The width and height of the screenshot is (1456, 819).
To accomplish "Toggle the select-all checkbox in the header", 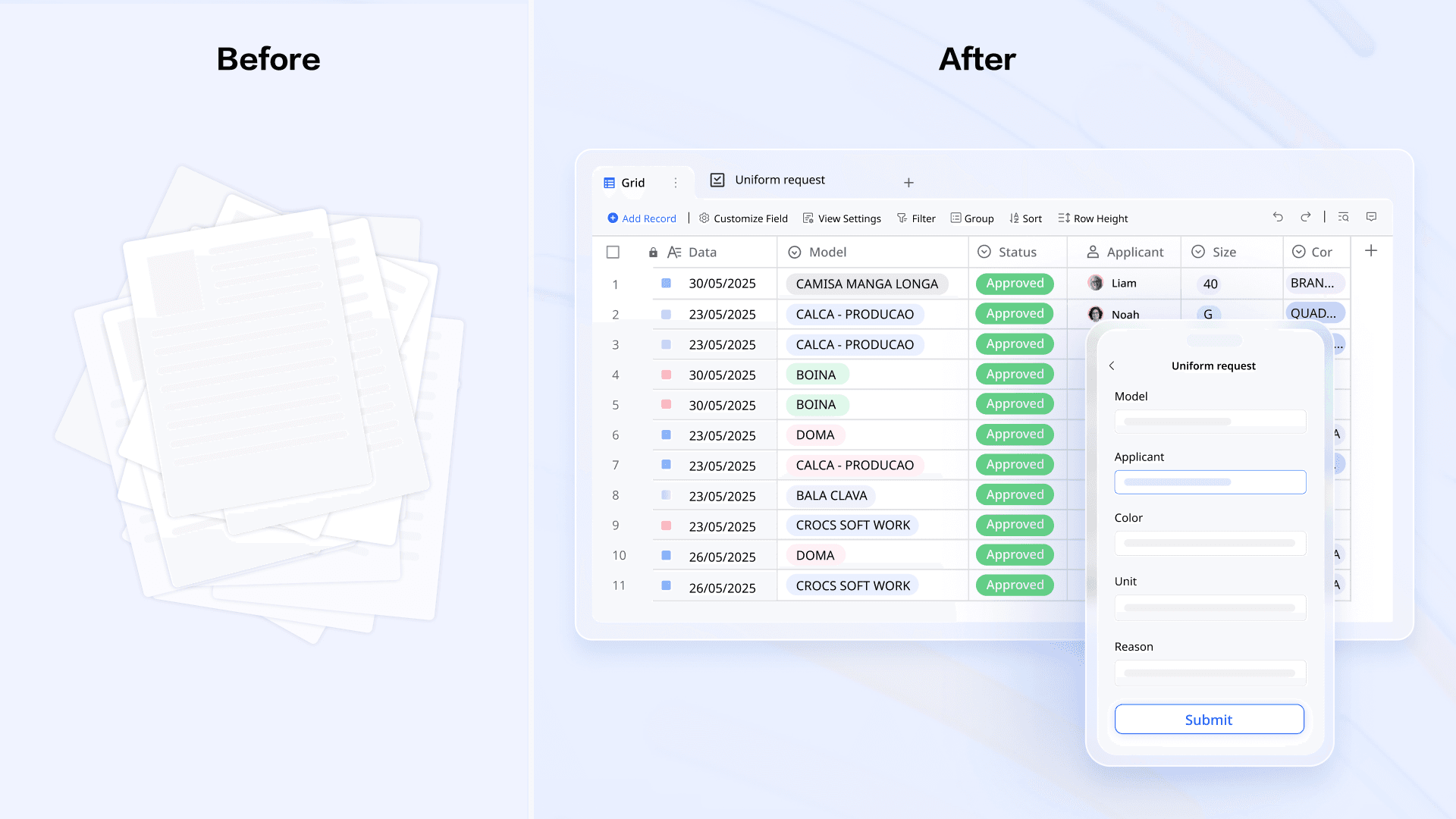I will pos(613,252).
